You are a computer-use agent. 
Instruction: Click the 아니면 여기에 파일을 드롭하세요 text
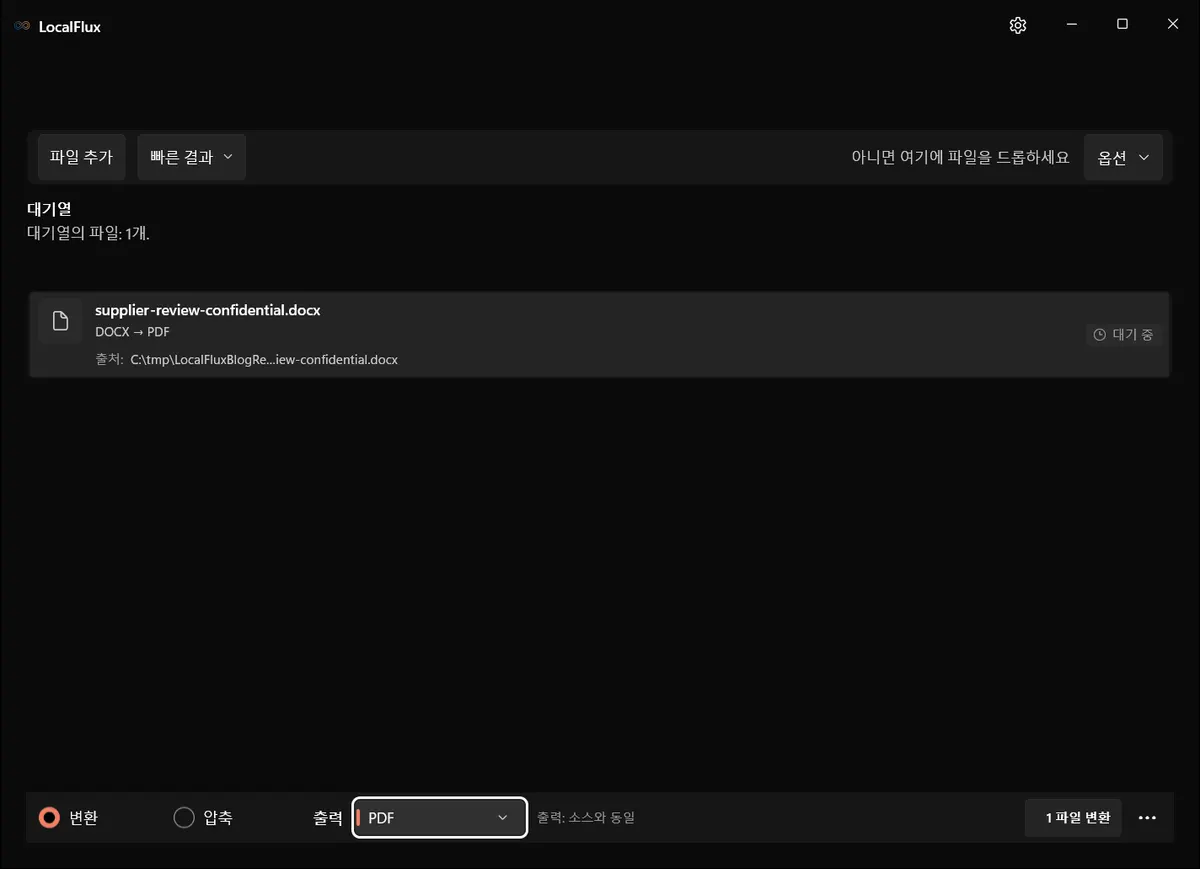point(960,158)
